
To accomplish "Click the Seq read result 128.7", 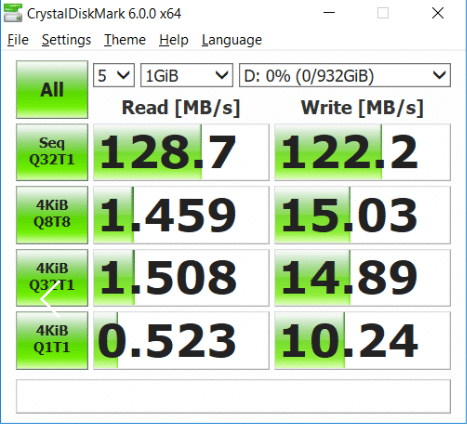I will click(181, 152).
